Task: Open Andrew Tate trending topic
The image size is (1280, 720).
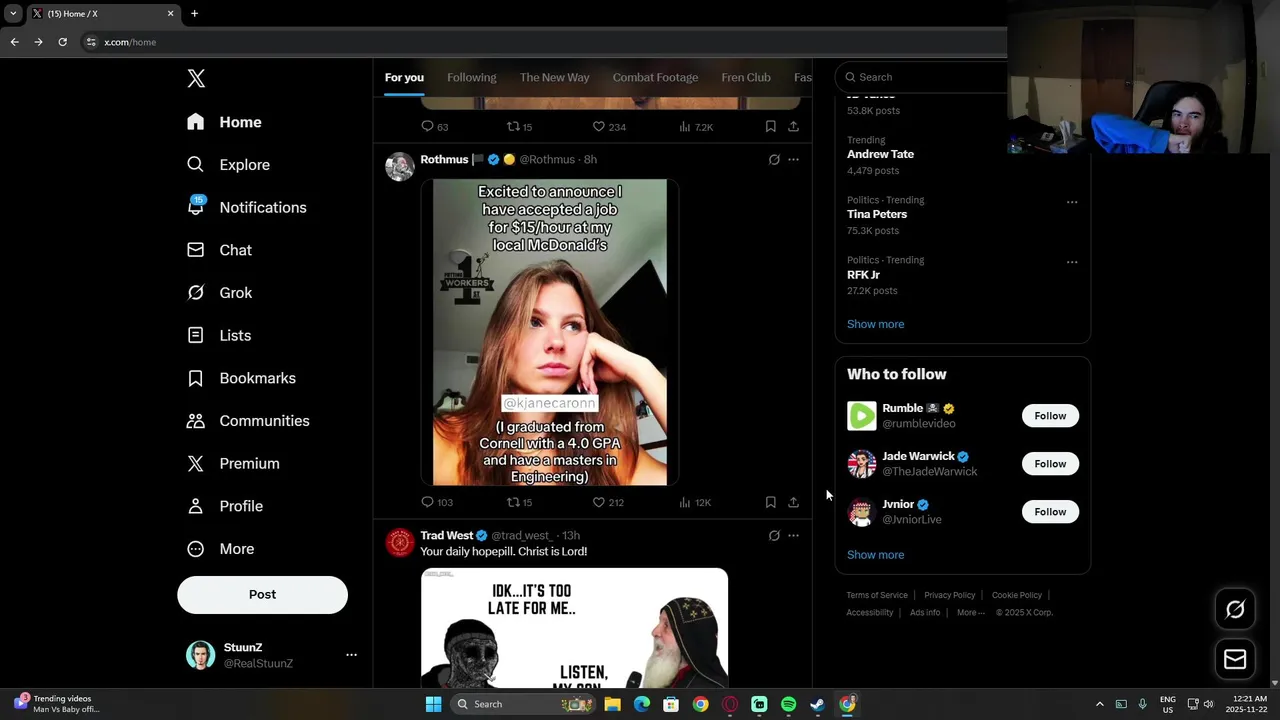Action: [x=880, y=154]
